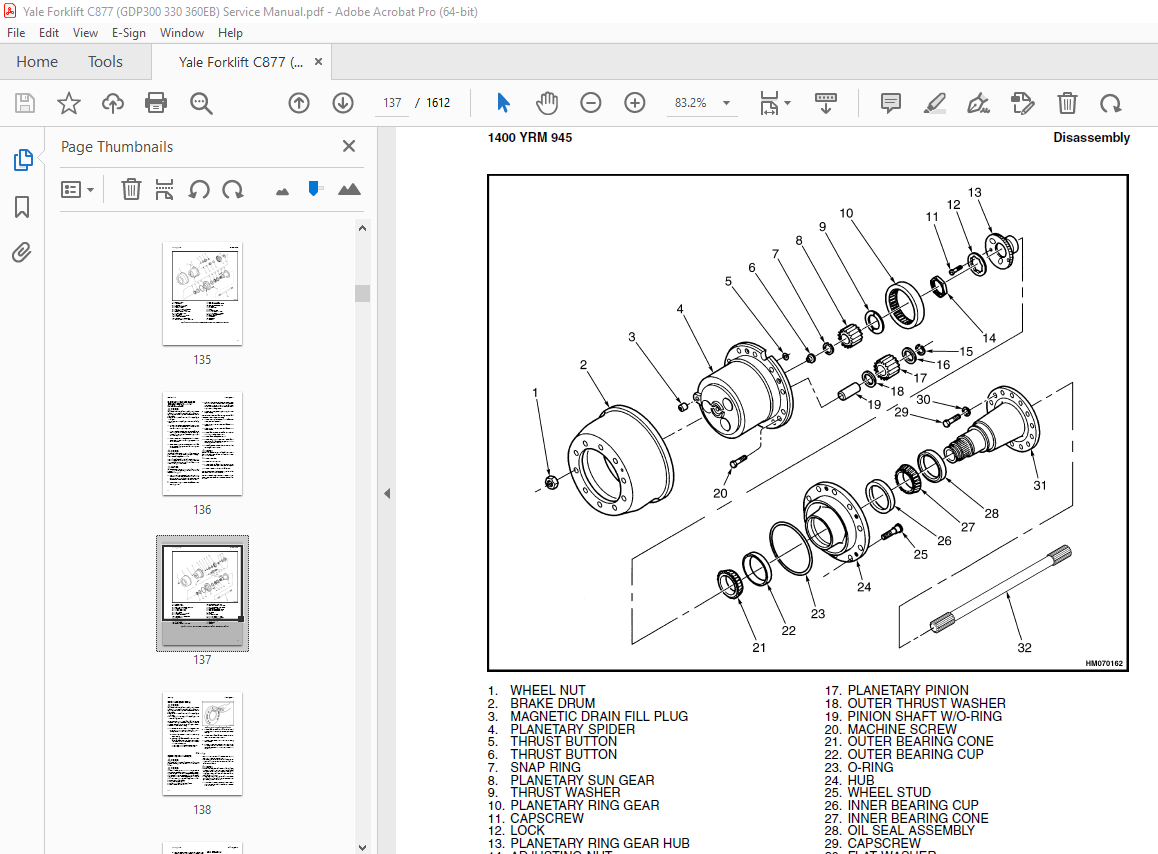Switch to the Tools tab
Image resolution: width=1158 pixels, height=854 pixels.
(106, 61)
